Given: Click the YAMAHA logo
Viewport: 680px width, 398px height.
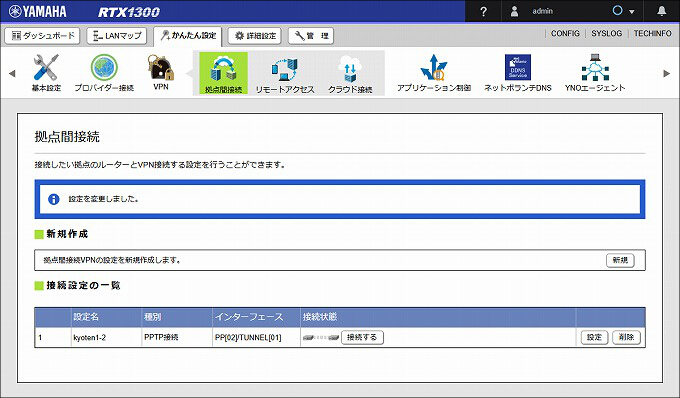Looking at the screenshot, I should [x=38, y=11].
